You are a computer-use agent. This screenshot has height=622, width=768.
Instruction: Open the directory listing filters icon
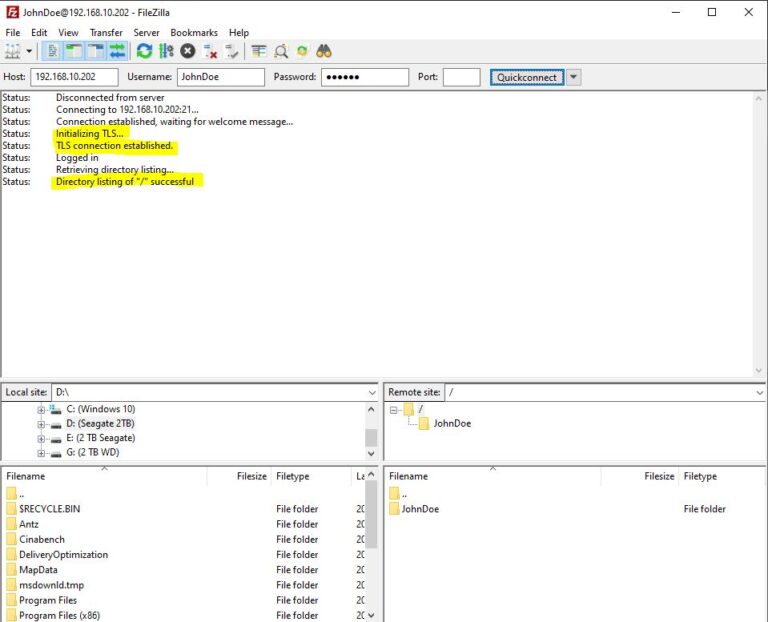coord(259,51)
